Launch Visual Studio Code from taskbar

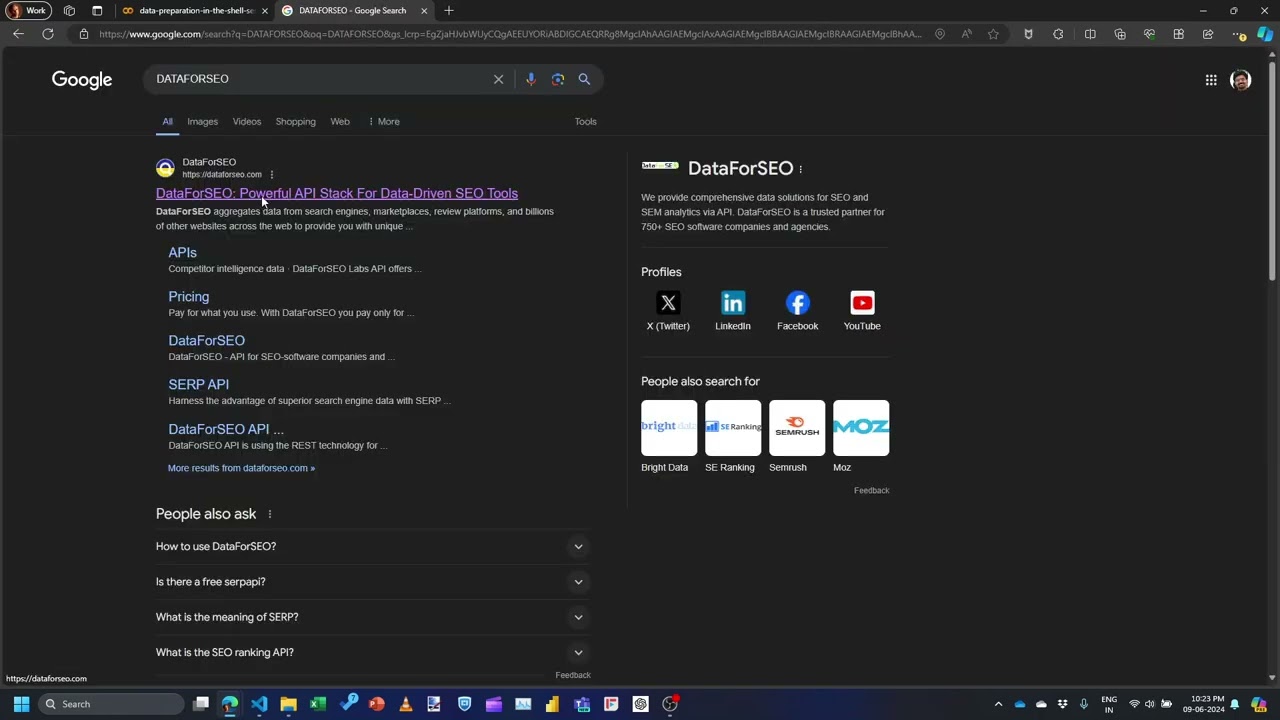[259, 704]
